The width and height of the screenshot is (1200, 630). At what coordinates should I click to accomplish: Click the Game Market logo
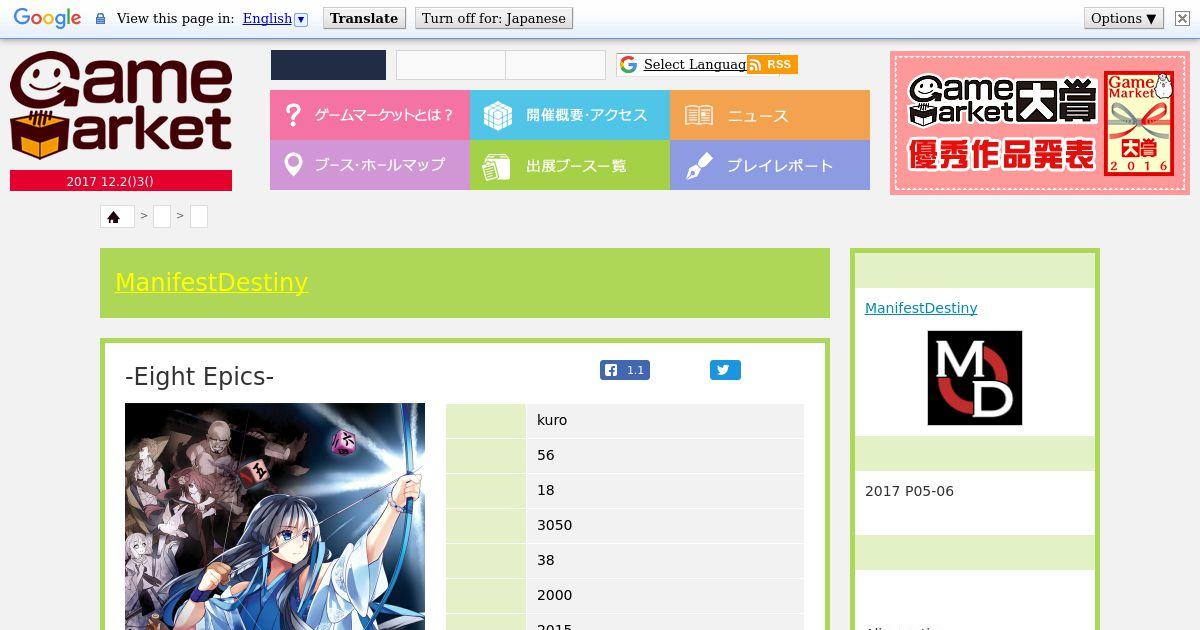tap(121, 105)
